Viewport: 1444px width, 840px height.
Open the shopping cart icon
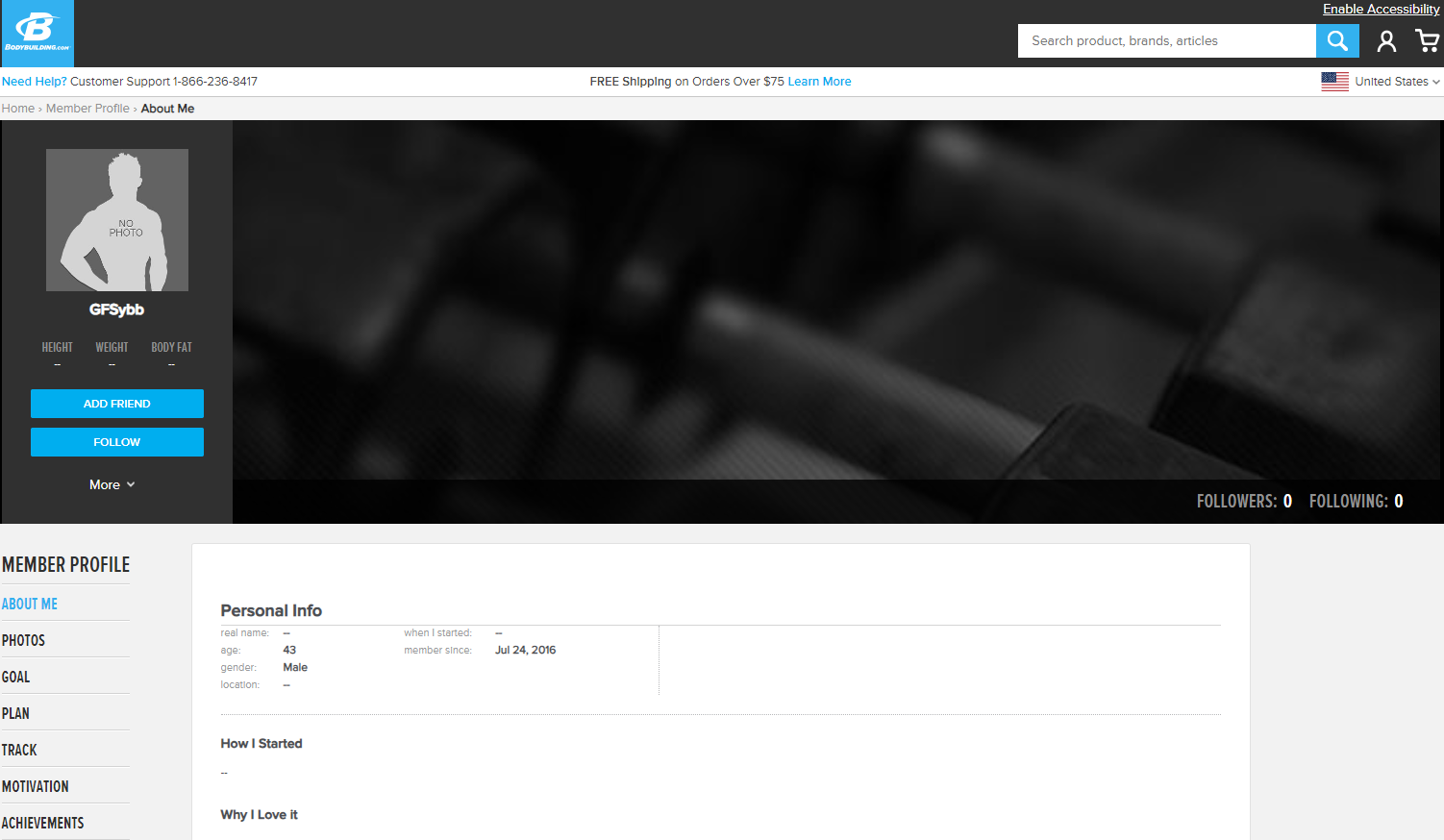(x=1427, y=40)
